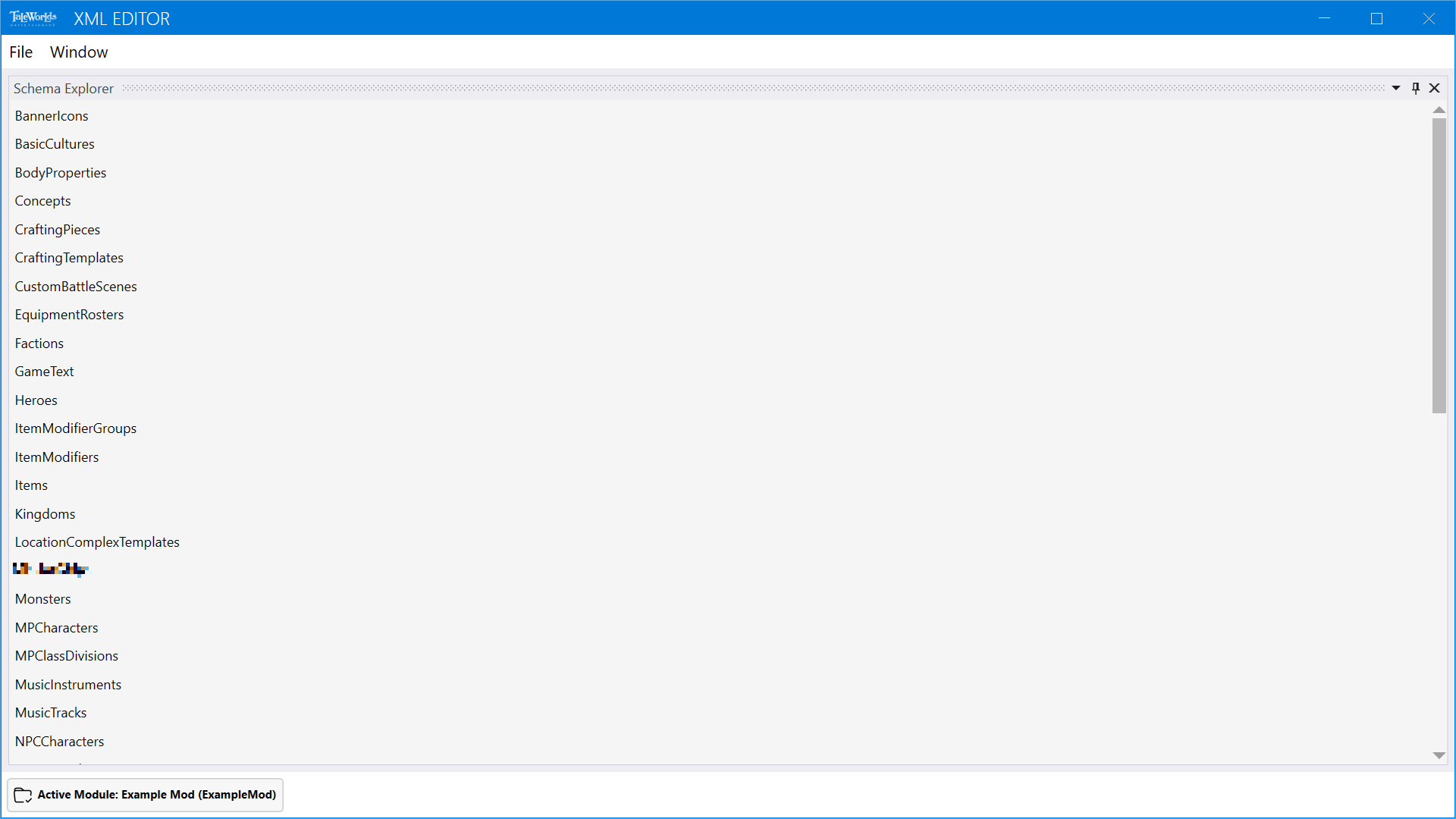
Task: Close the Schema Explorer panel
Action: tap(1435, 89)
